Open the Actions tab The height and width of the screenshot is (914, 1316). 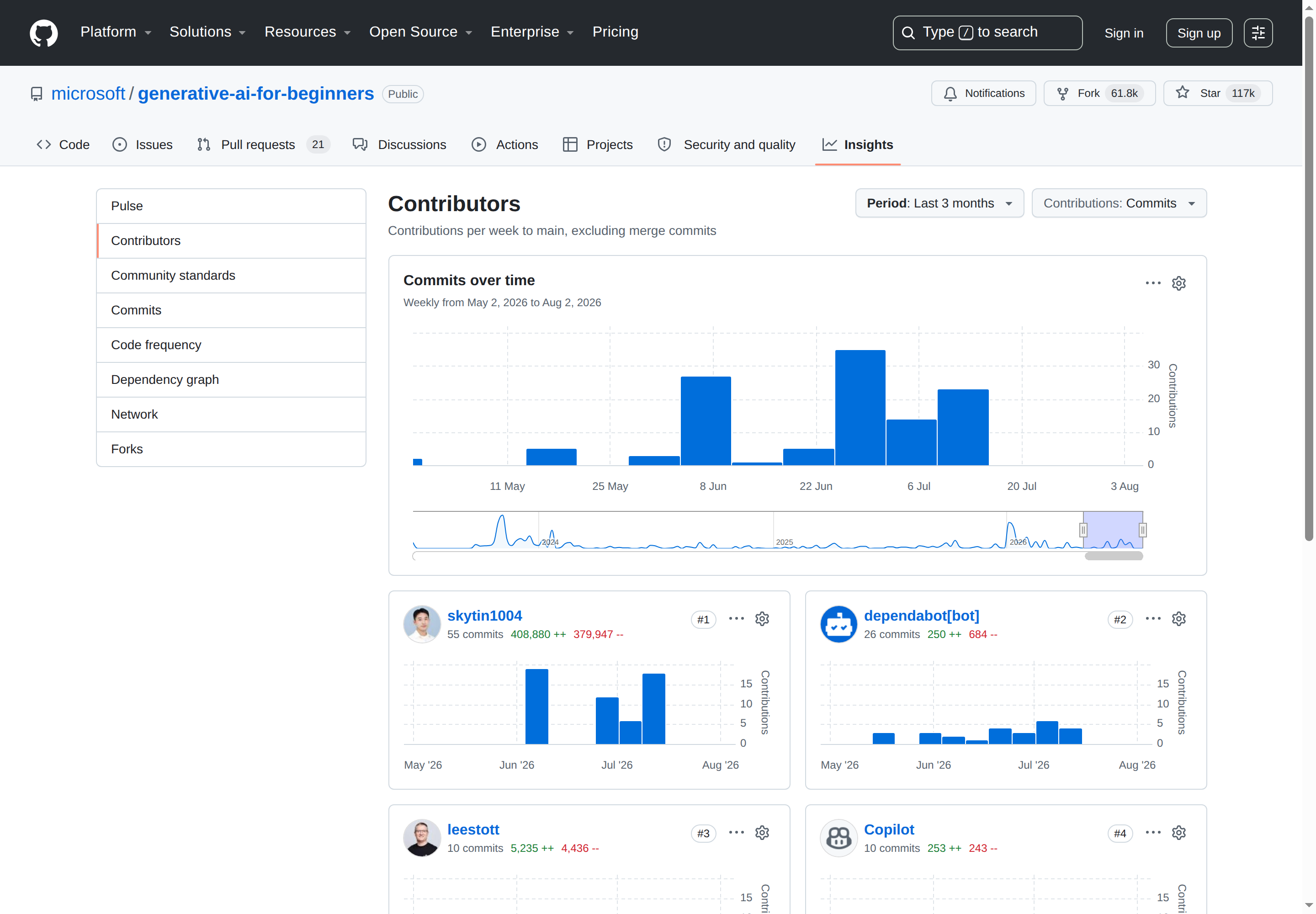(504, 145)
